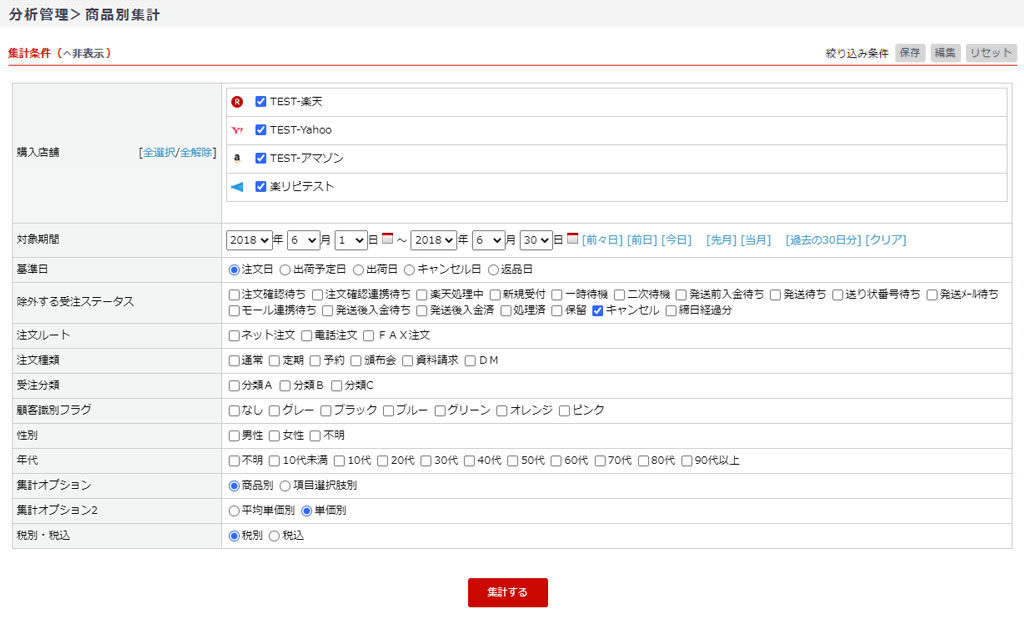Select the 出荷日 base date radio

coord(357,270)
